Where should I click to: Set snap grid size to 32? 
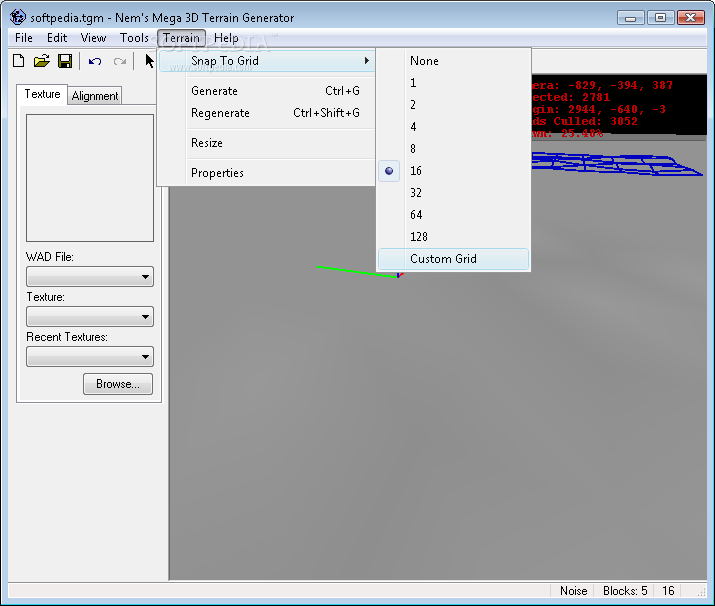(453, 193)
